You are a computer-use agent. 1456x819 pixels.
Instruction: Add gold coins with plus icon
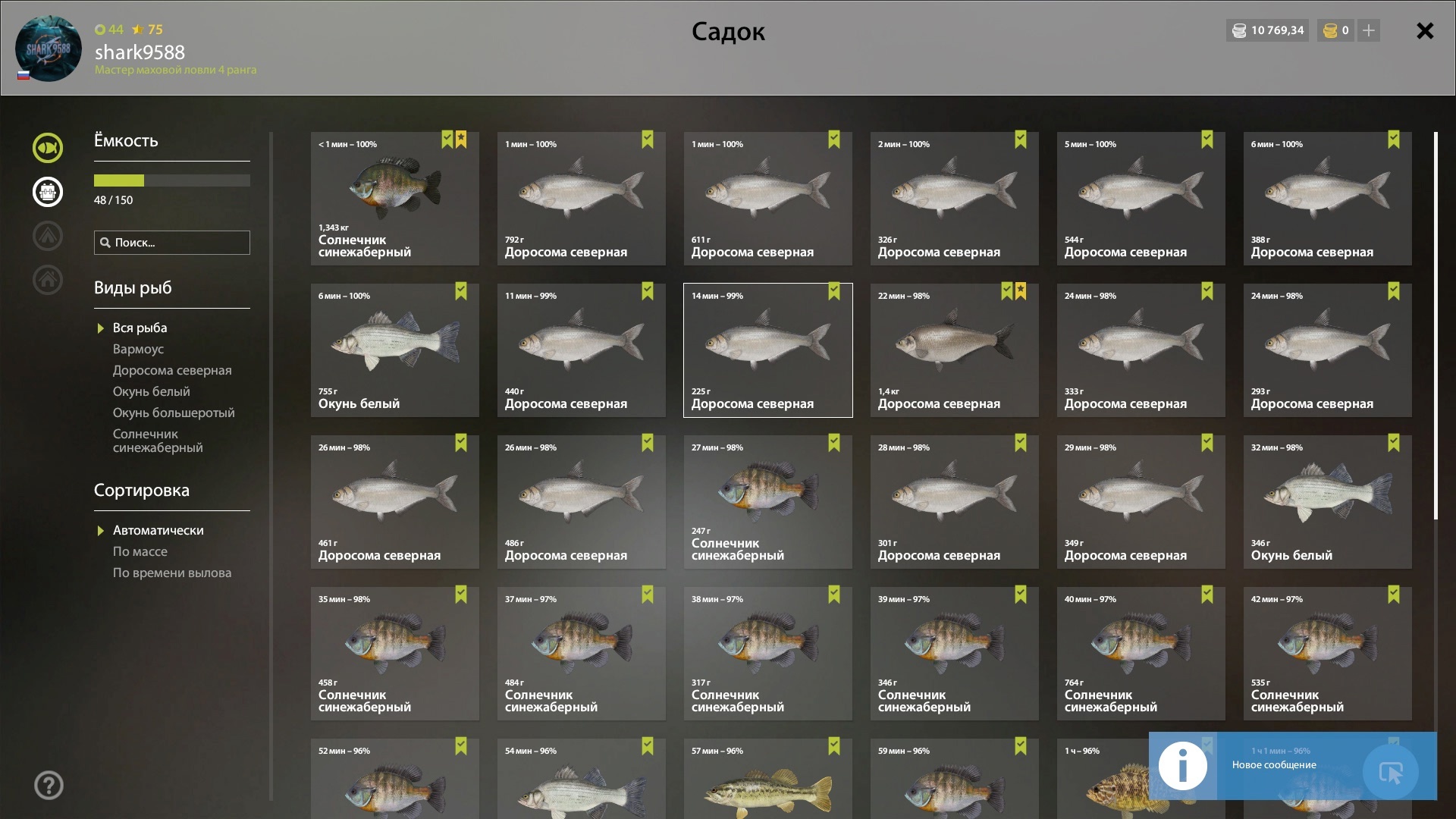1369,30
